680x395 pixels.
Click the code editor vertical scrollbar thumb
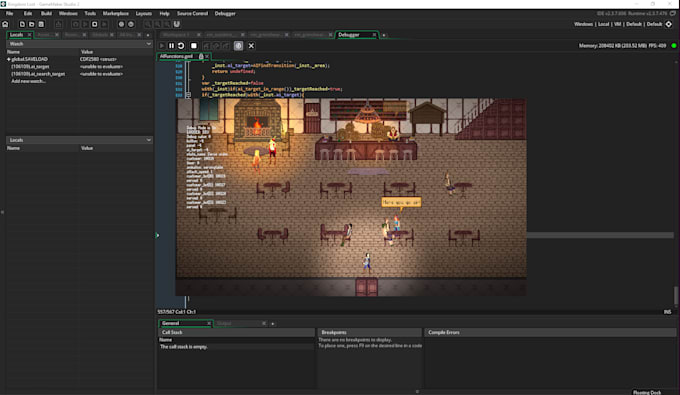(x=675, y=296)
